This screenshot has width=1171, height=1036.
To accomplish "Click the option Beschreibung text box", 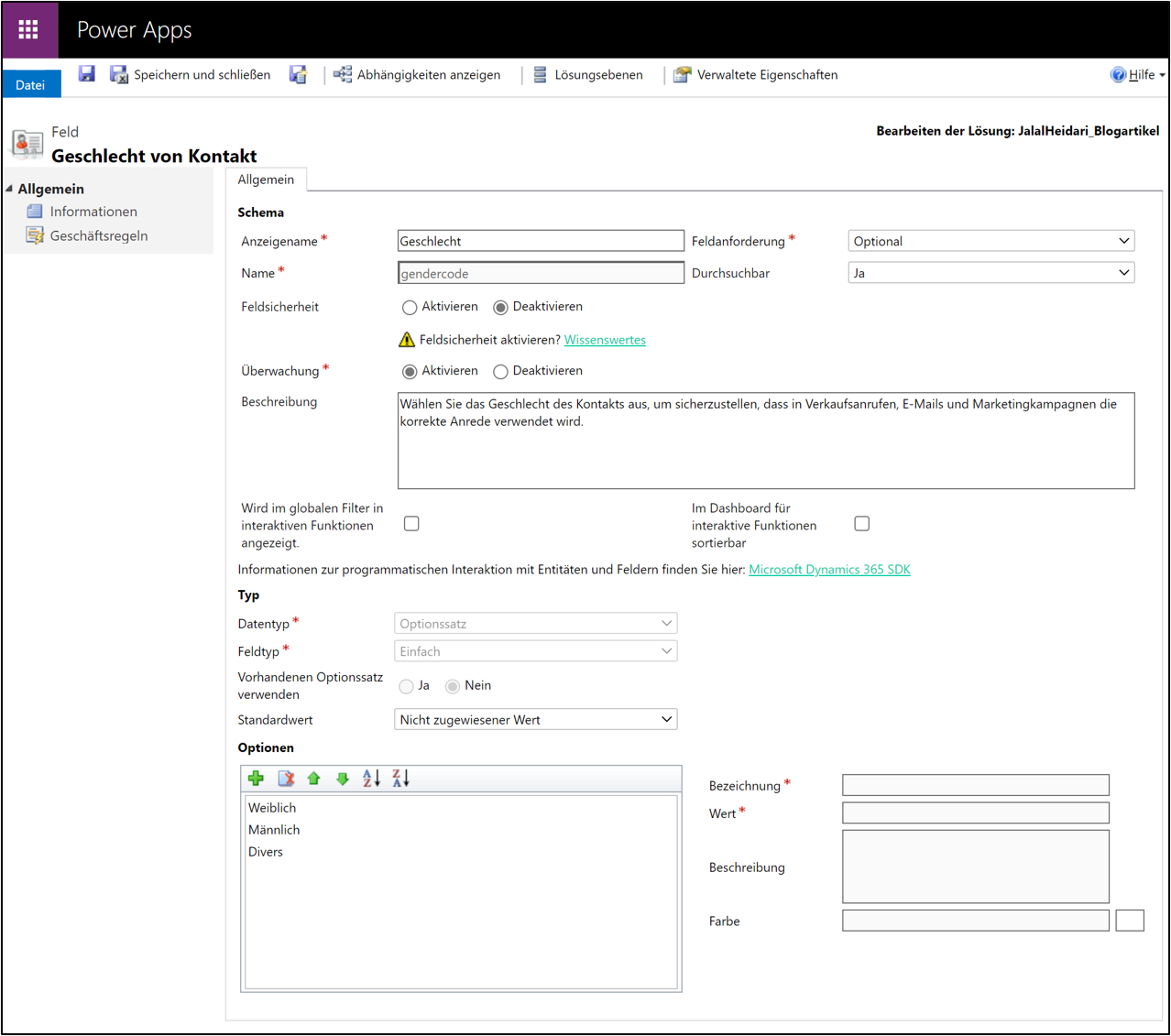I will click(976, 867).
